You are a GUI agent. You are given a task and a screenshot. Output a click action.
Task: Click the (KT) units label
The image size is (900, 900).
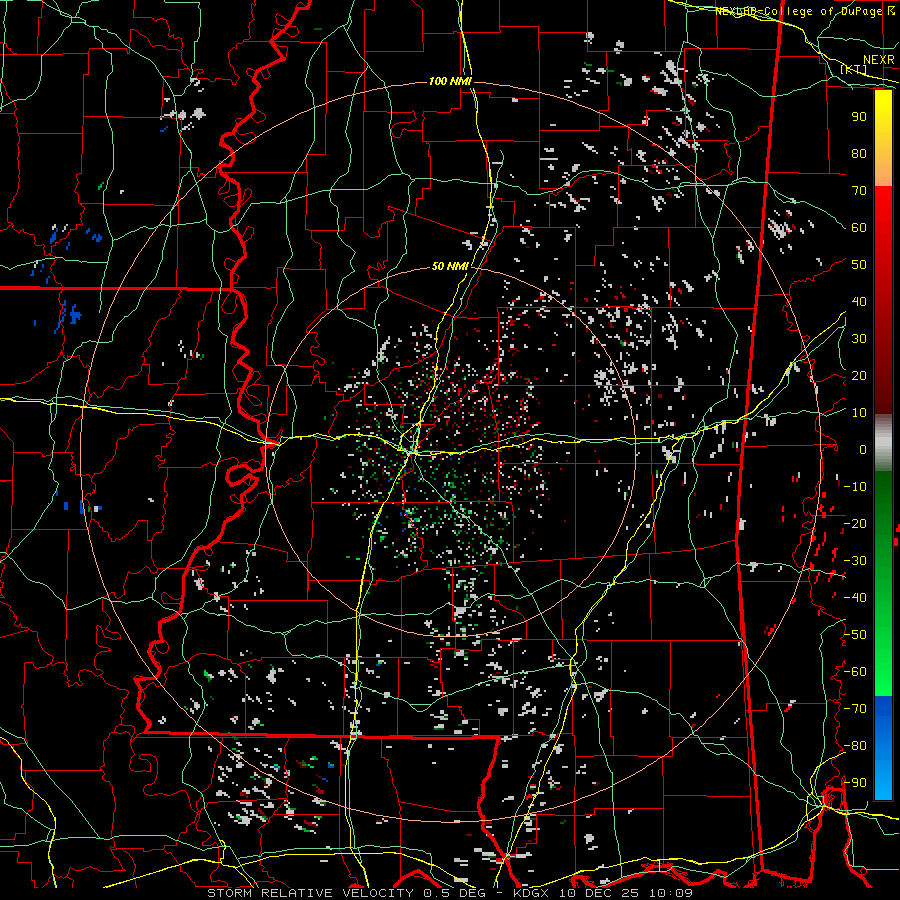pyautogui.click(x=854, y=69)
